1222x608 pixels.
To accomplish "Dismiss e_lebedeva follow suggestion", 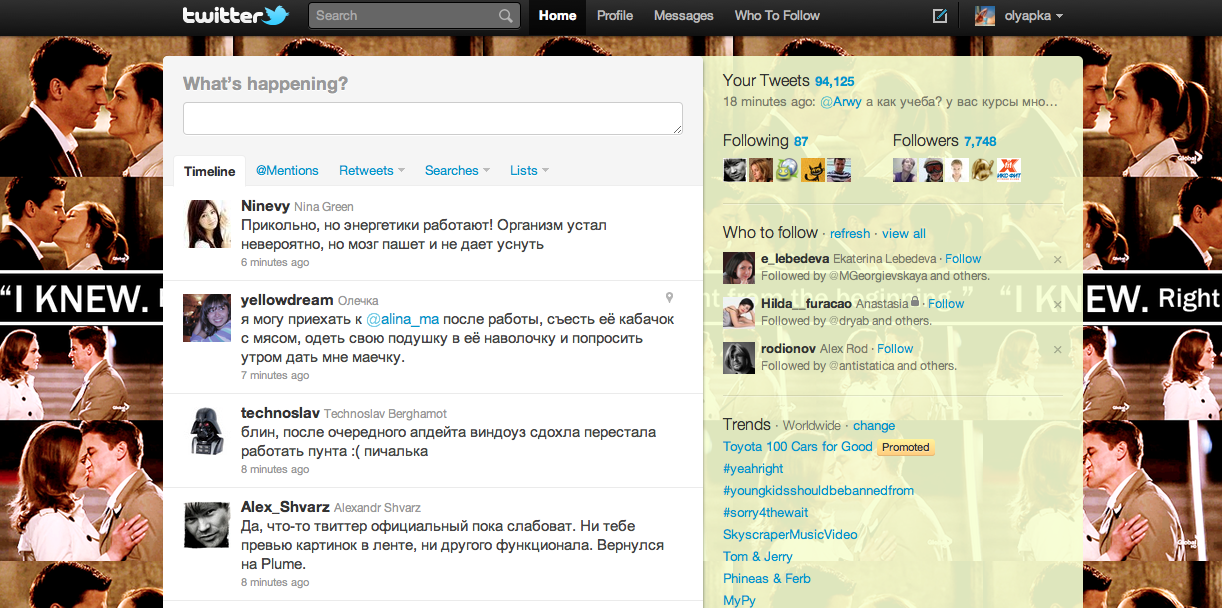I will 1058,260.
